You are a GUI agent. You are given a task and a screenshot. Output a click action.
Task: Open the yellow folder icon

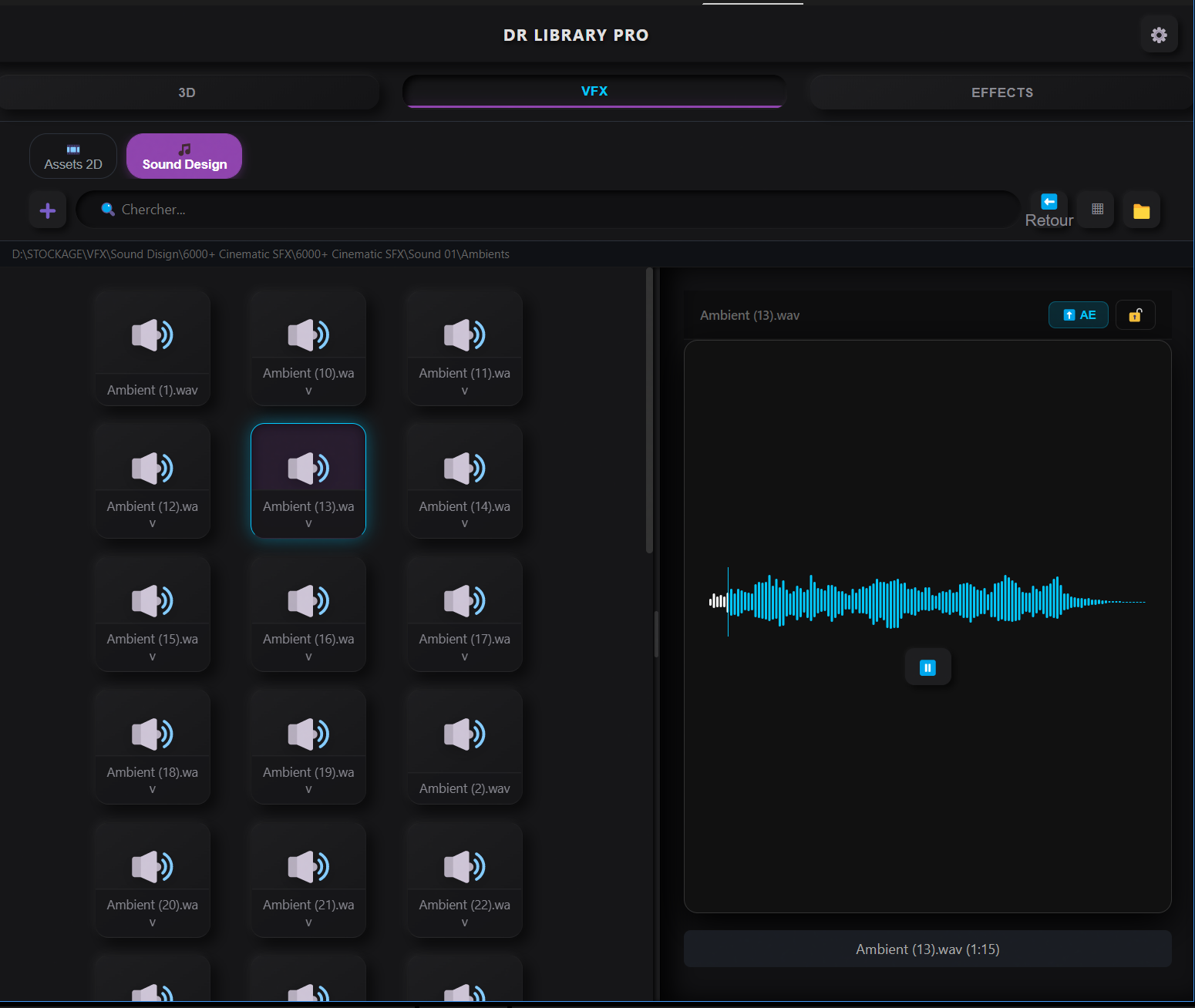[x=1141, y=210]
